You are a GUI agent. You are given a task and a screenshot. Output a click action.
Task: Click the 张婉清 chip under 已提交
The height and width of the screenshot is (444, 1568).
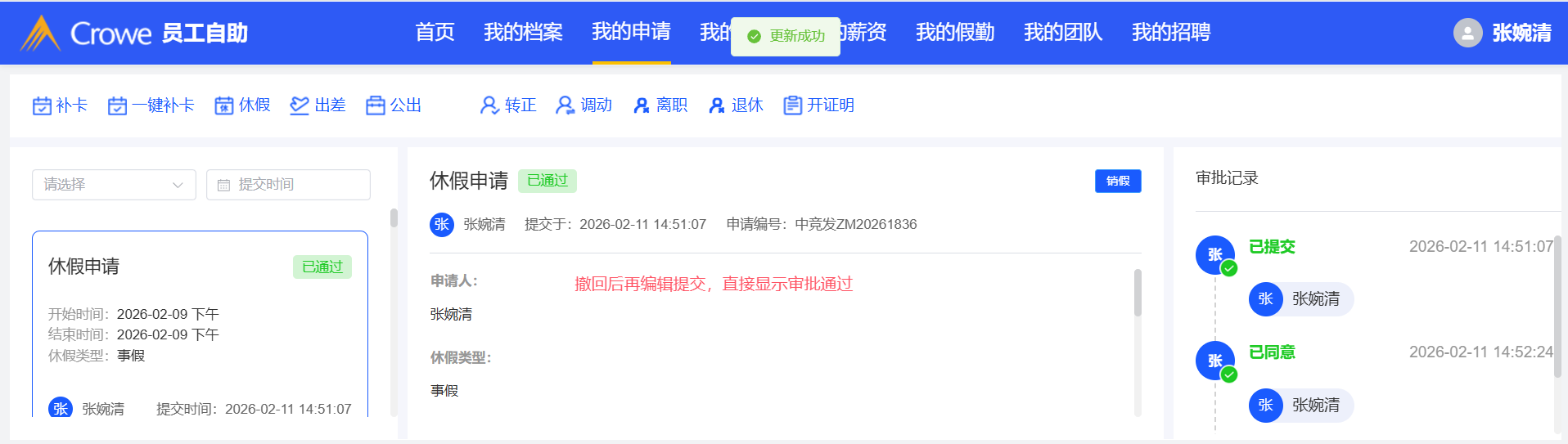pyautogui.click(x=1300, y=299)
